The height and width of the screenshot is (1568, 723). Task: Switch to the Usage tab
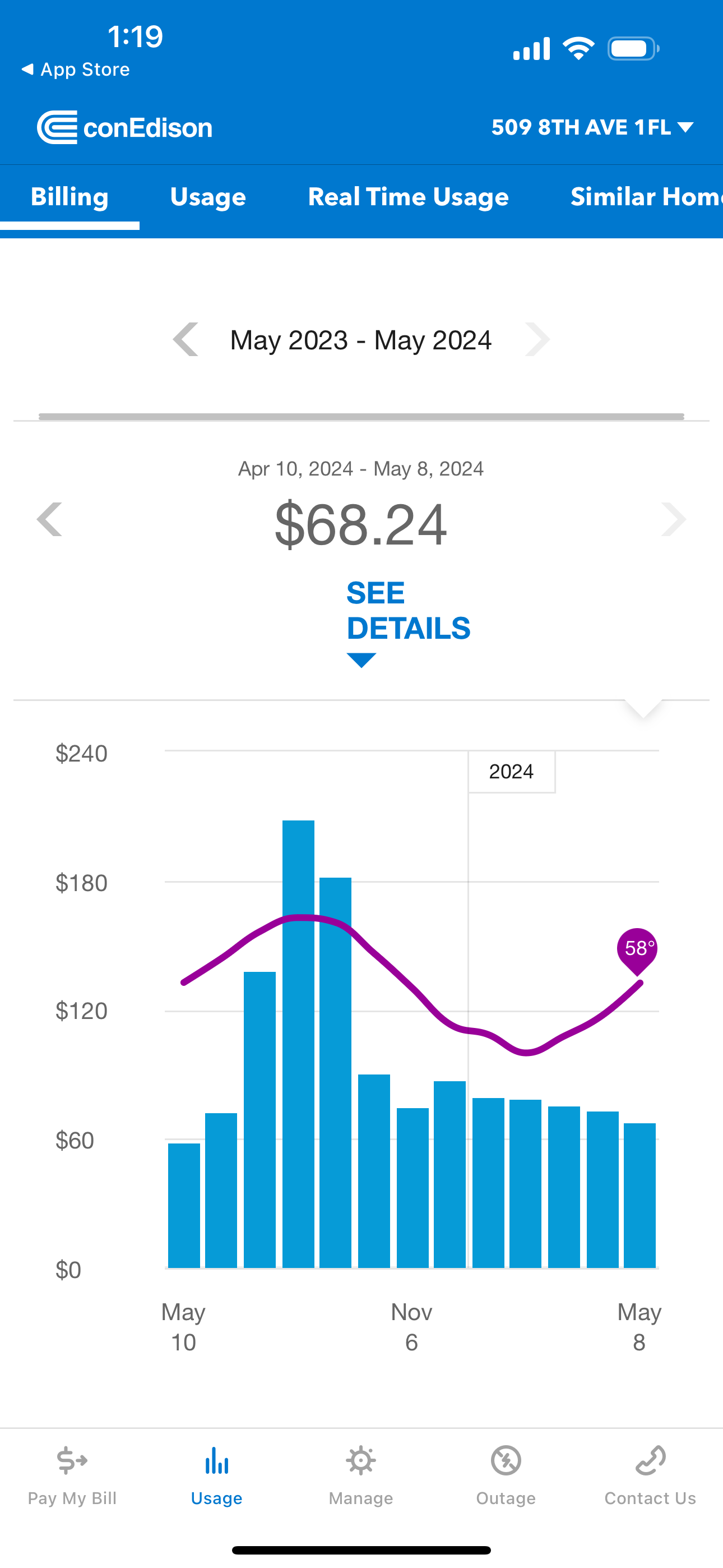(x=208, y=197)
